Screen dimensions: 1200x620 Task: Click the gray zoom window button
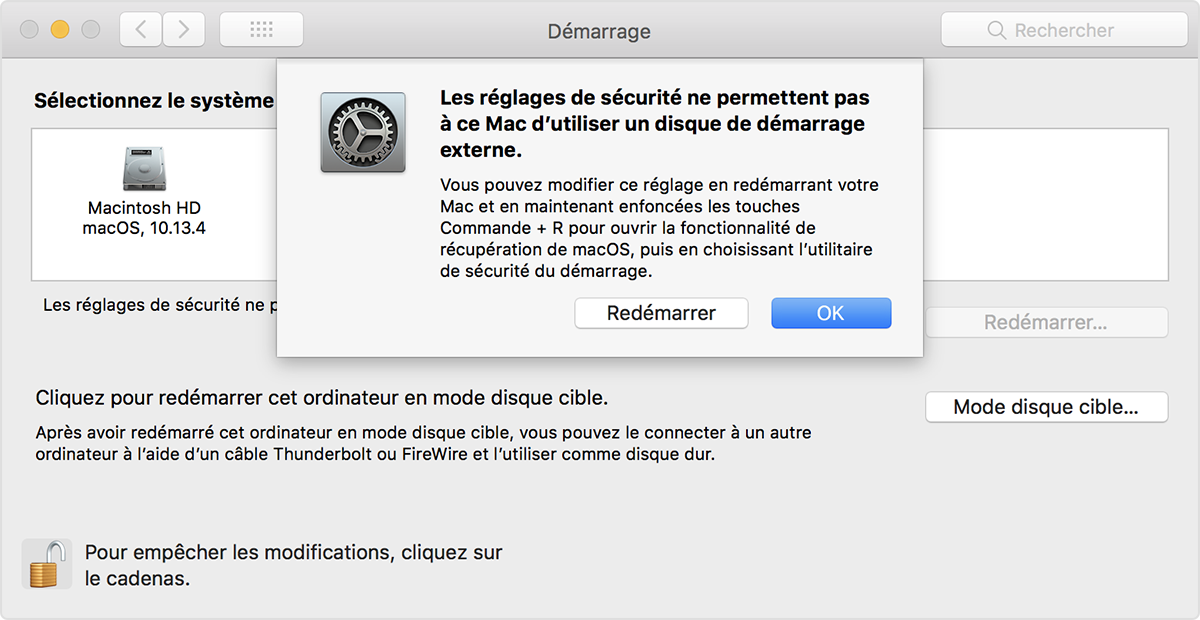pyautogui.click(x=90, y=30)
